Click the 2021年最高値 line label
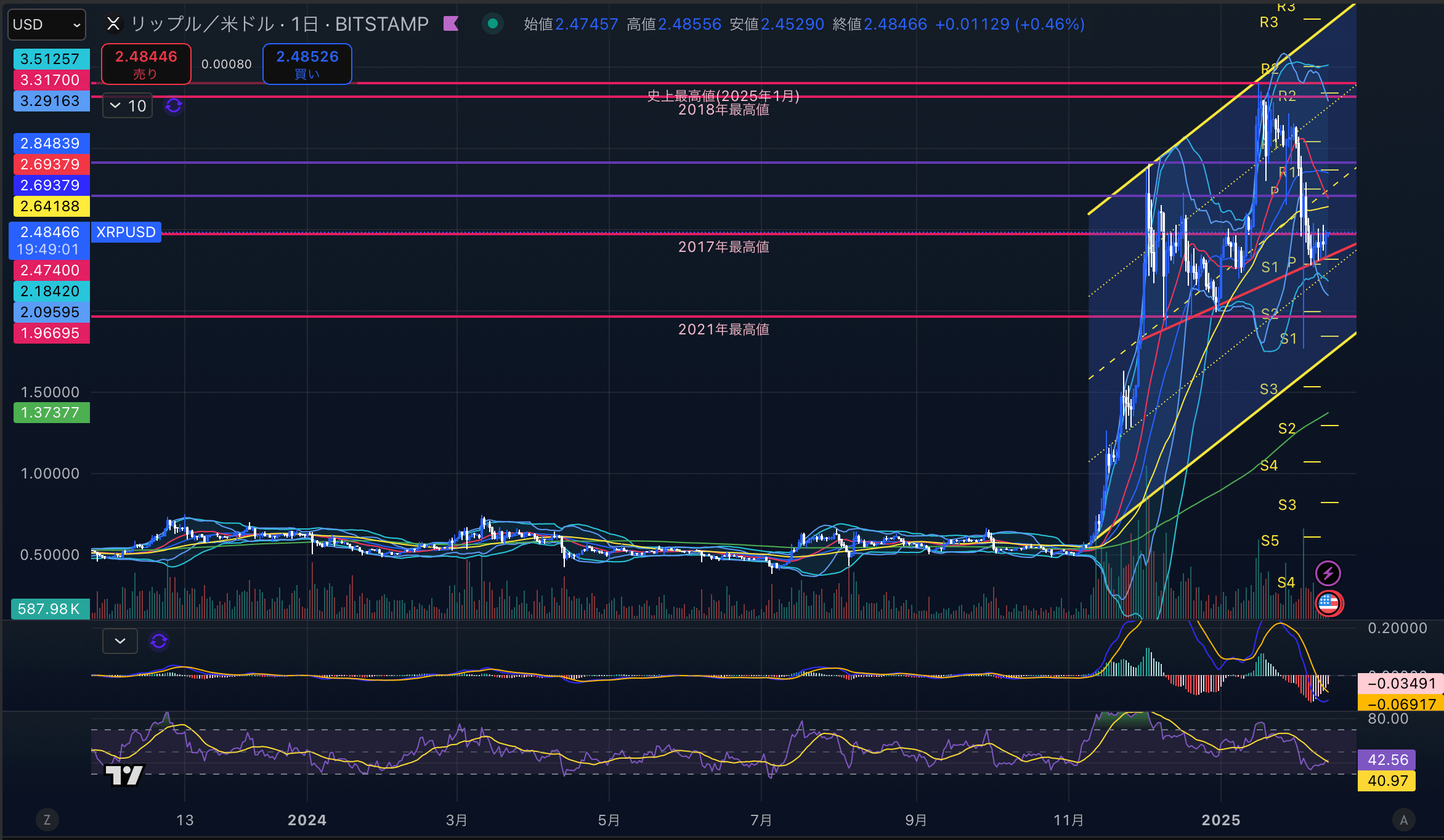Screen dimensions: 1444x840 coord(724,329)
